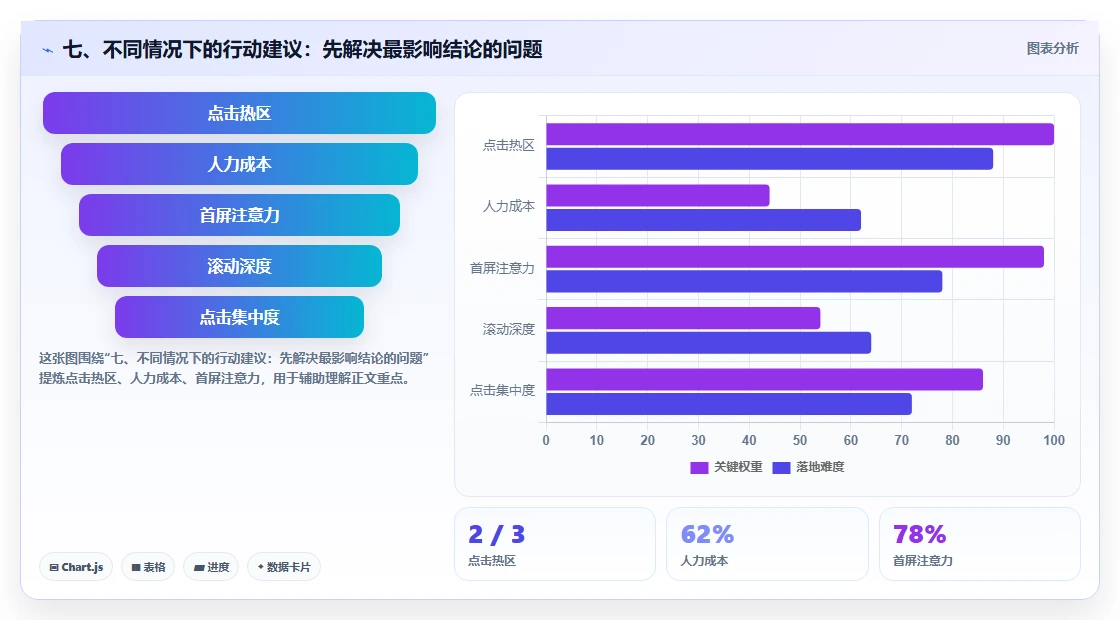Toggle 落地难度 legend swatch
1120x620 pixels.
[781, 467]
